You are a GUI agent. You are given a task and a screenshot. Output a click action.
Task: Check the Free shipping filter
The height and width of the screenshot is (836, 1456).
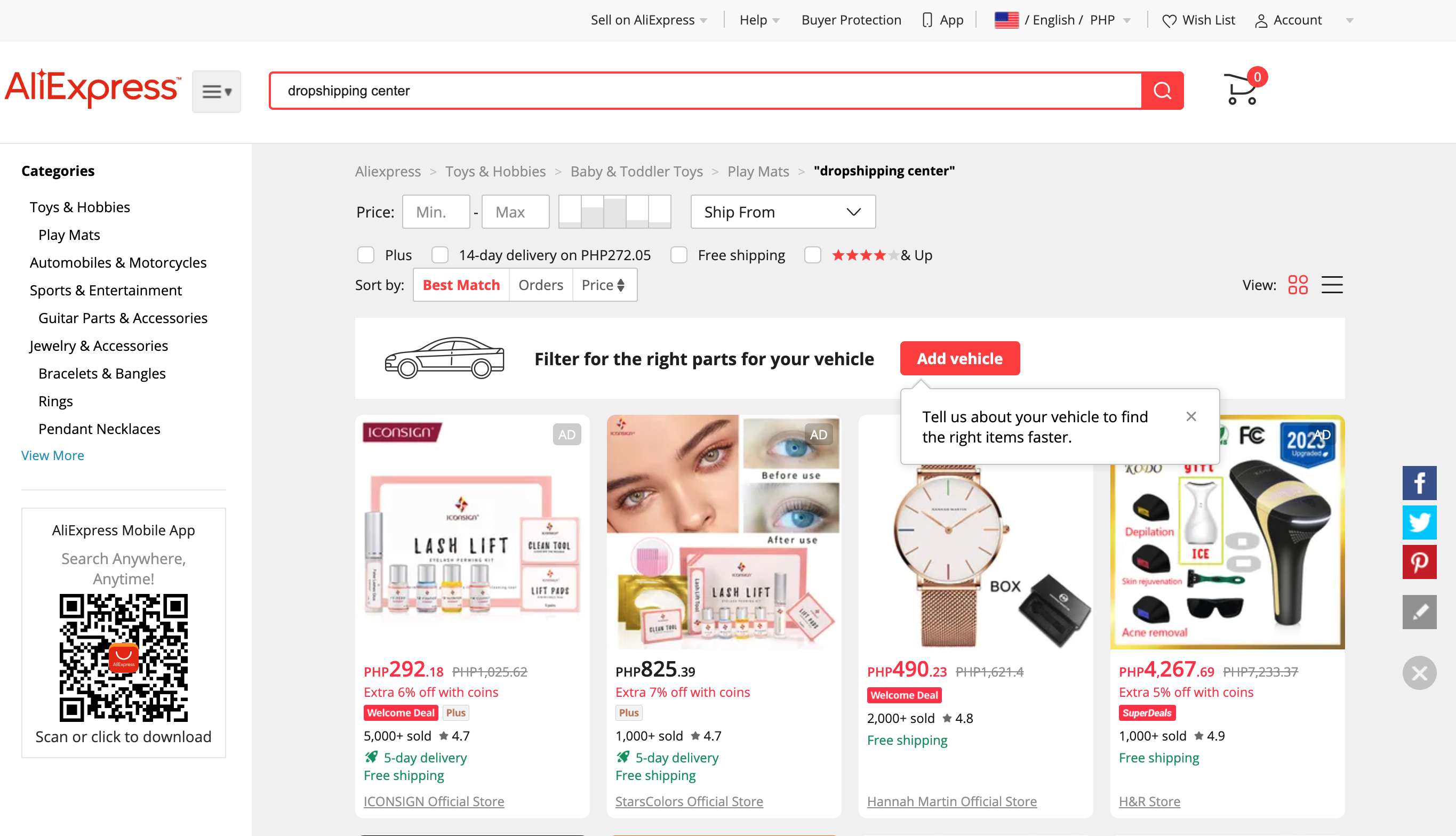point(678,255)
